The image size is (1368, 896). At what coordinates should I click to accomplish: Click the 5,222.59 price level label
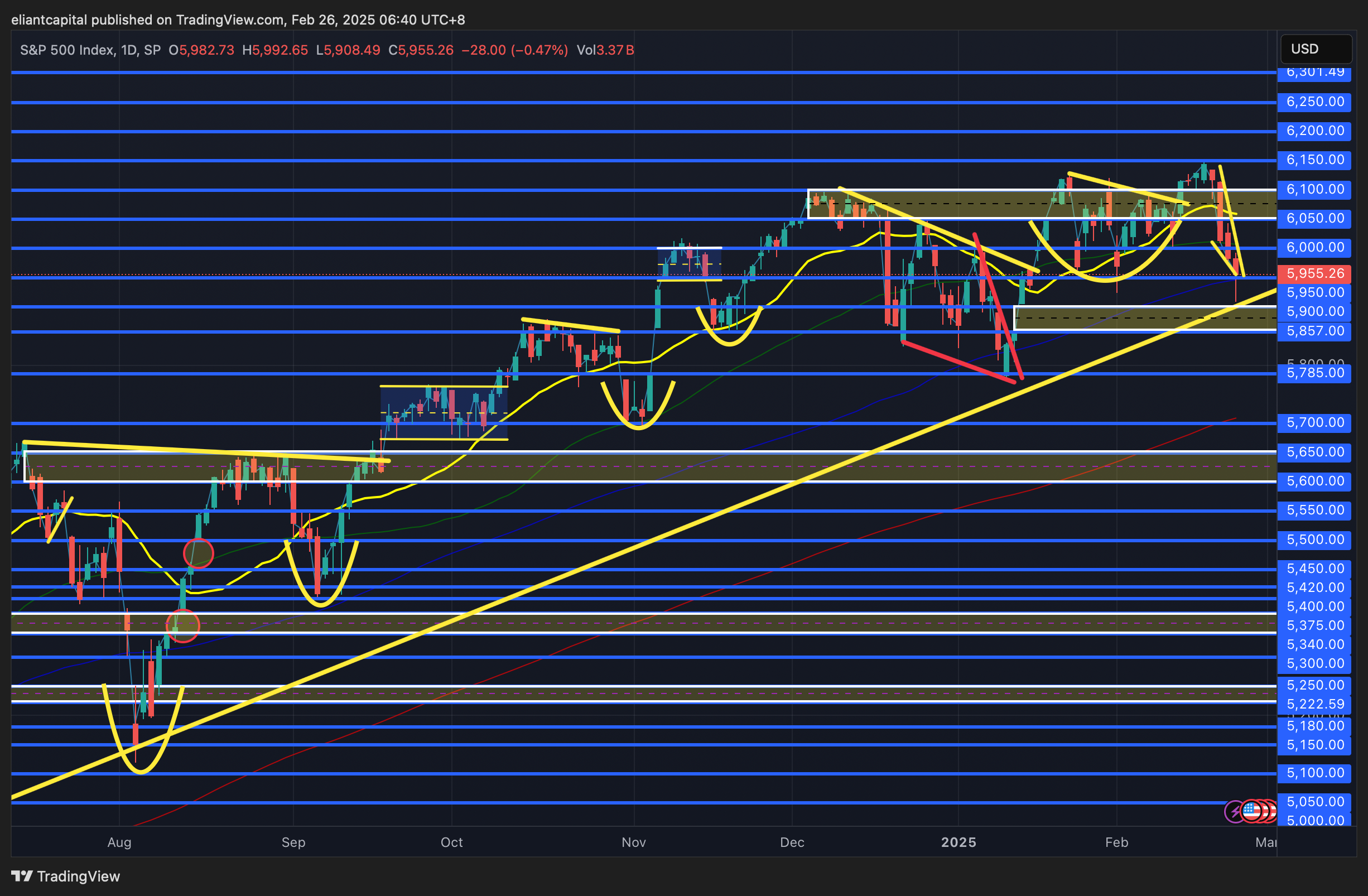[1314, 704]
